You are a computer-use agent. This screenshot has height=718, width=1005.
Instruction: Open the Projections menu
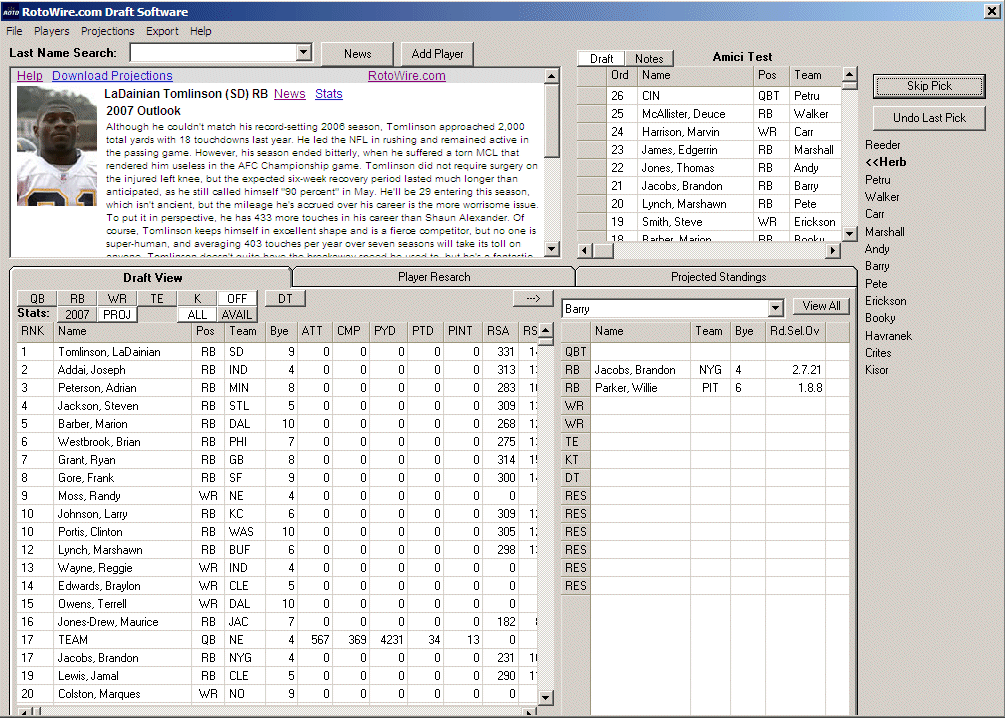coord(107,31)
